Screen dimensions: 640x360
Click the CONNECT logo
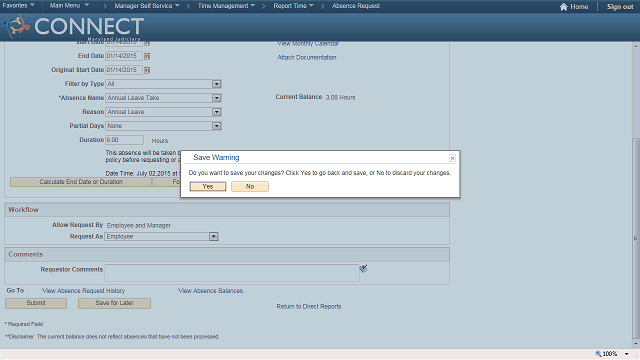point(73,27)
